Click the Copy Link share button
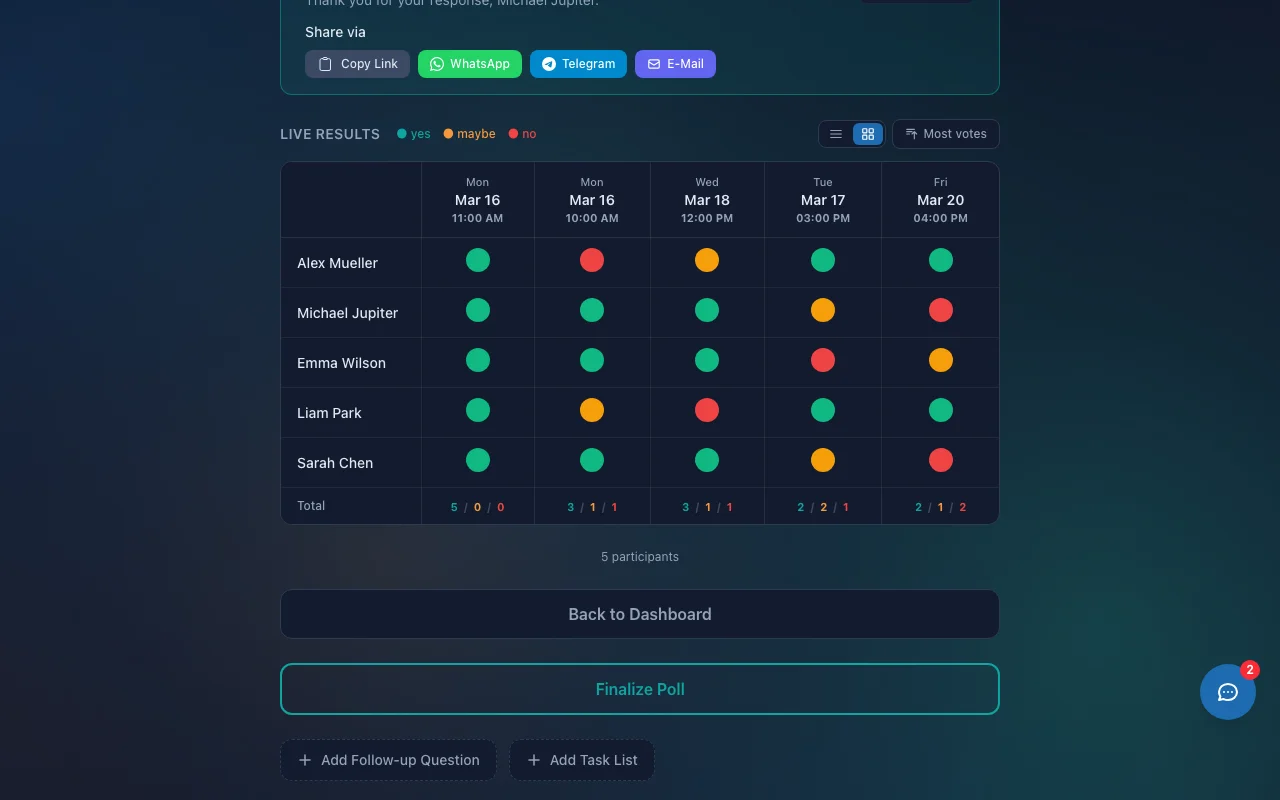 tap(357, 64)
